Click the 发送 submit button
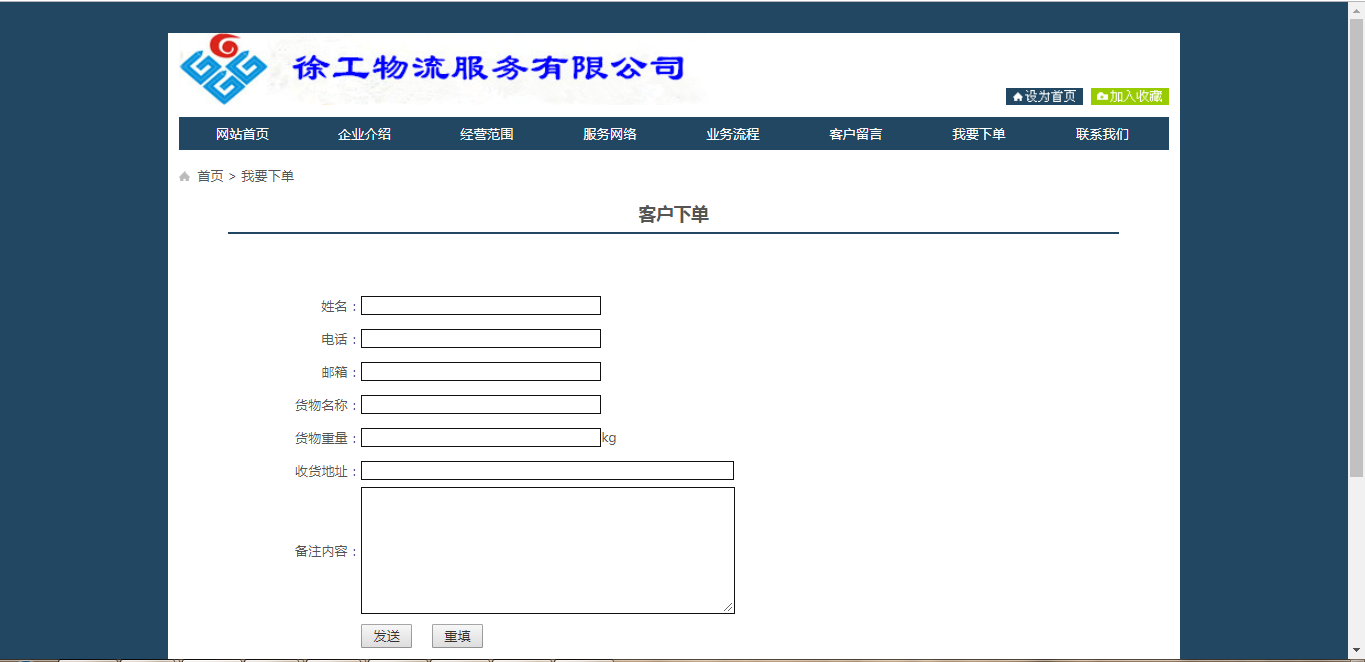The width and height of the screenshot is (1365, 662). click(386, 636)
